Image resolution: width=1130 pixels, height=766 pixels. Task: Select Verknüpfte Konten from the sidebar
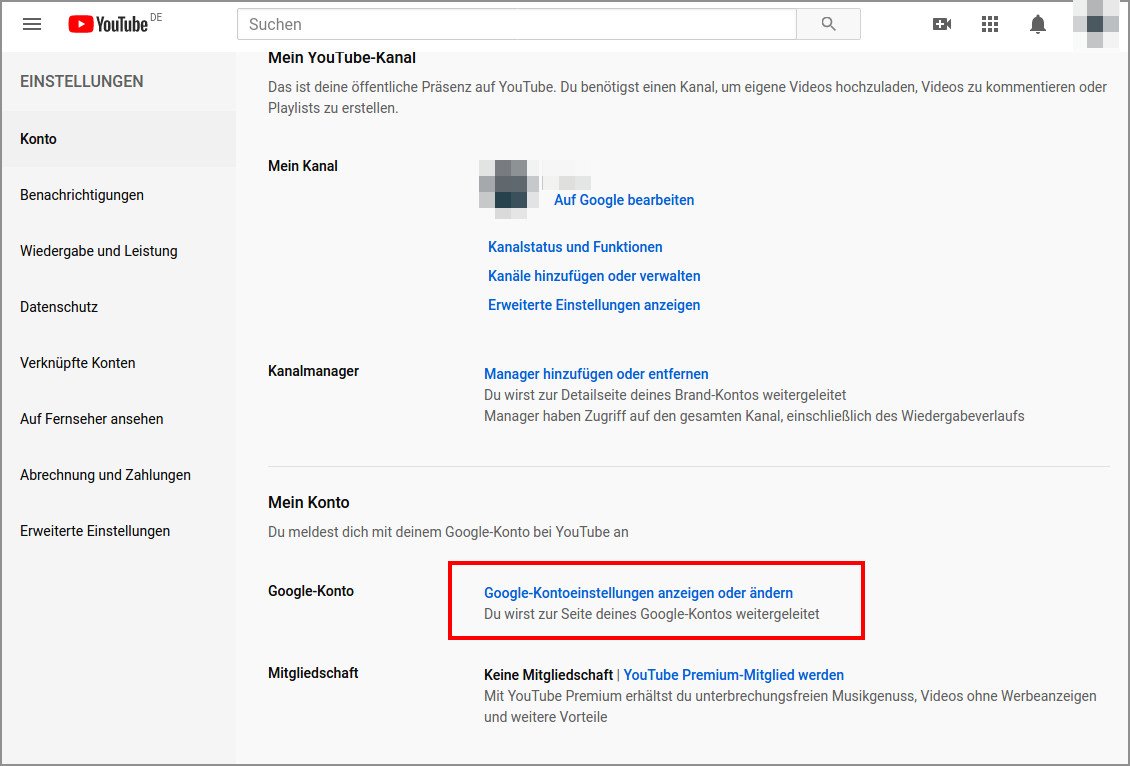click(x=77, y=362)
